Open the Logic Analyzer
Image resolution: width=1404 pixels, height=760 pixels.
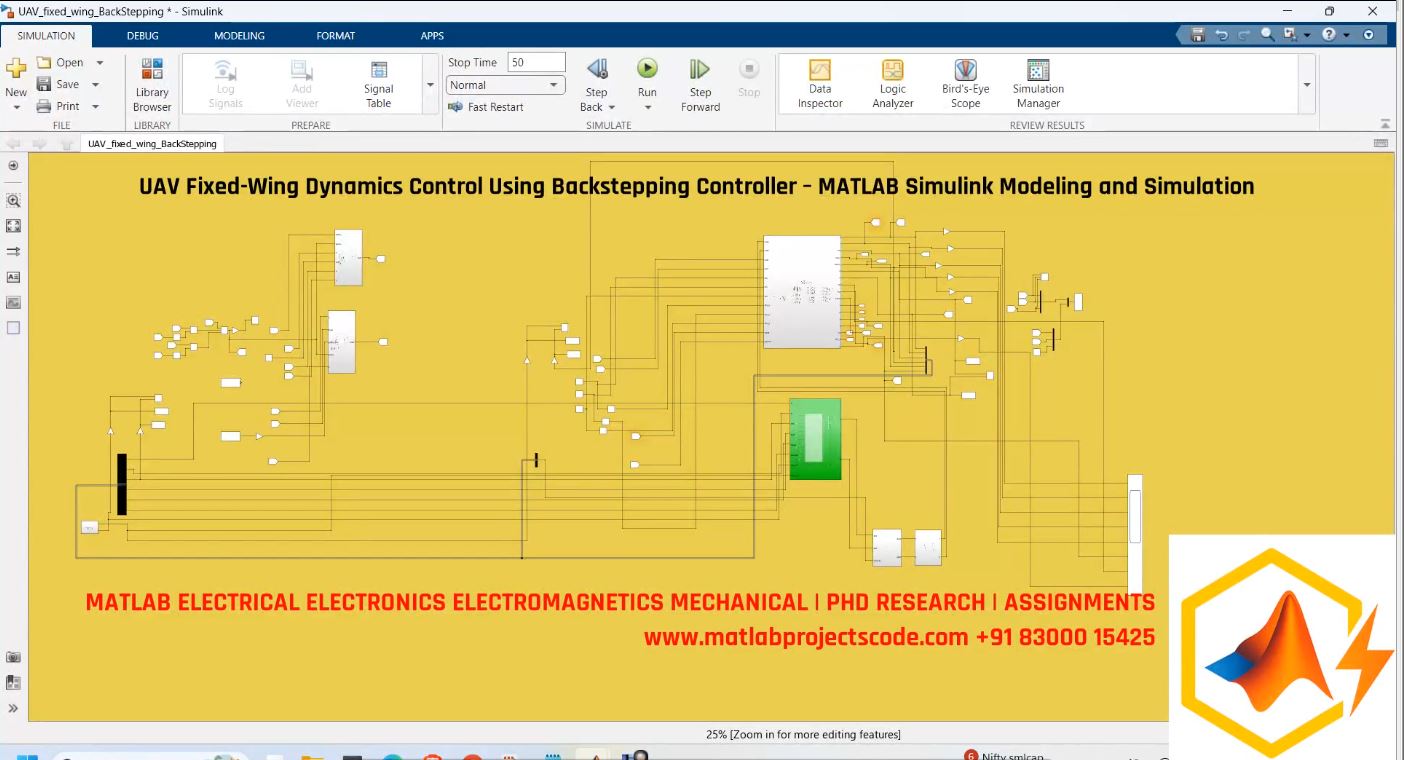point(891,83)
